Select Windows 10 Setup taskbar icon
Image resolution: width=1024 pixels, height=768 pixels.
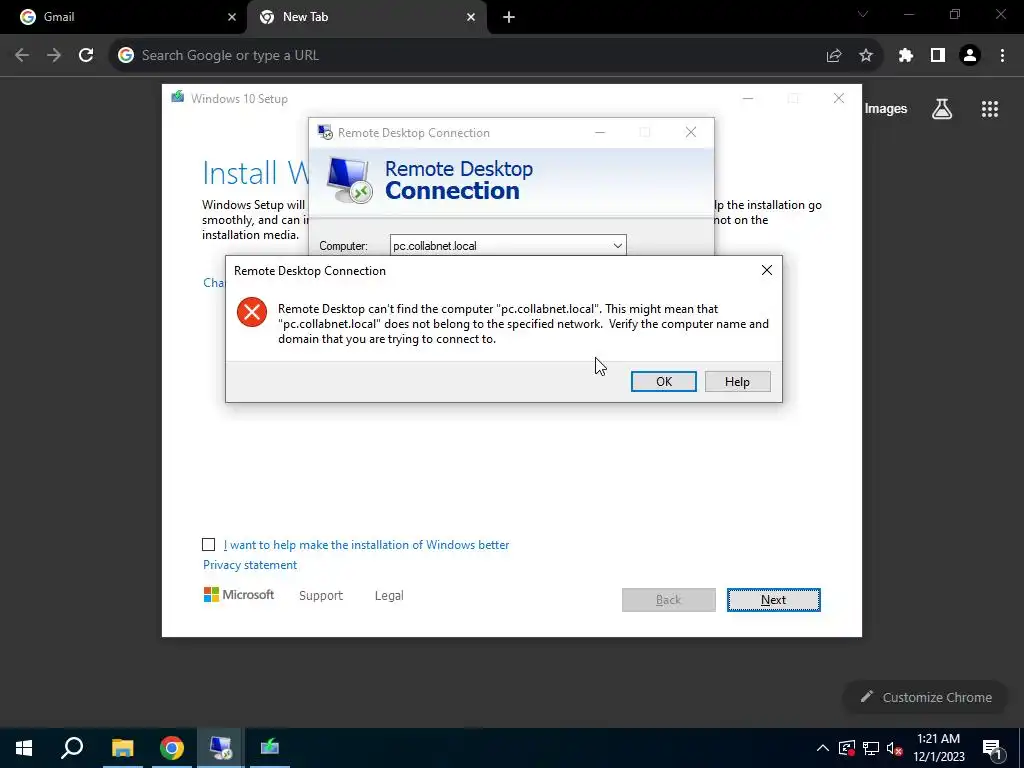tap(269, 748)
